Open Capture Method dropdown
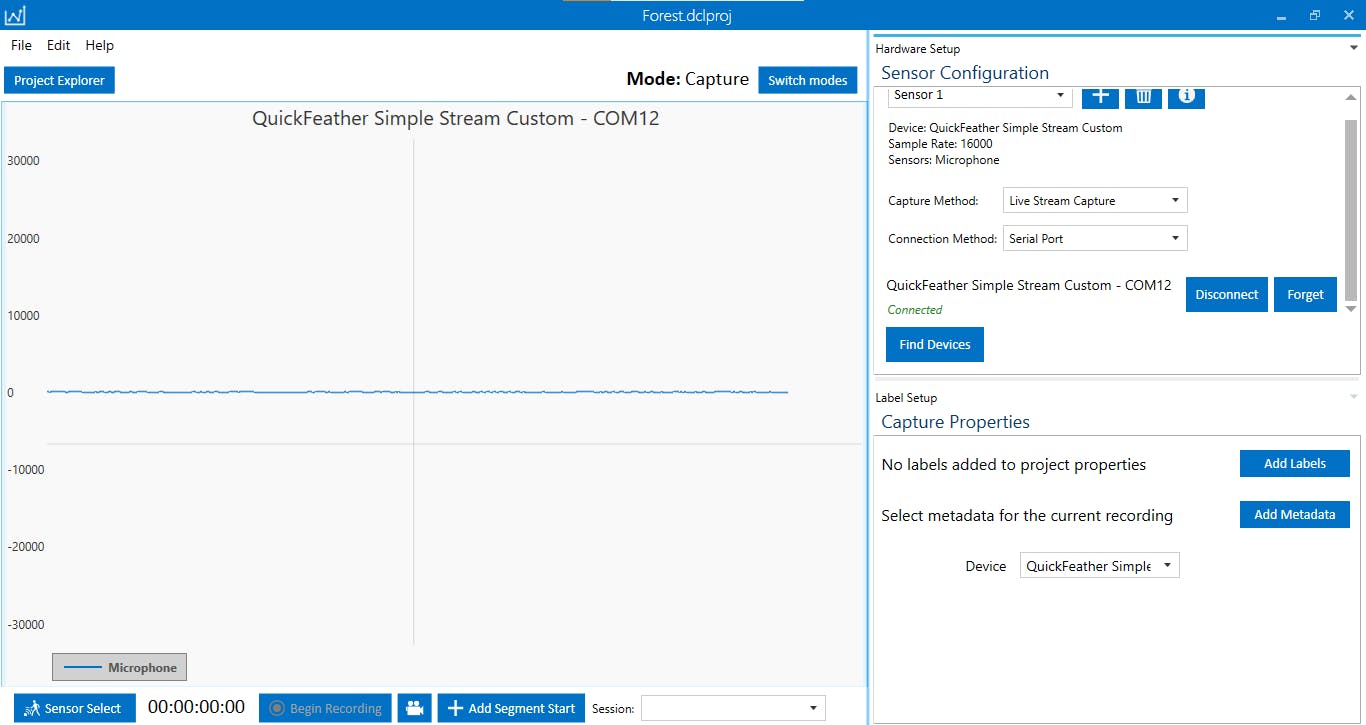1366x725 pixels. [1095, 201]
